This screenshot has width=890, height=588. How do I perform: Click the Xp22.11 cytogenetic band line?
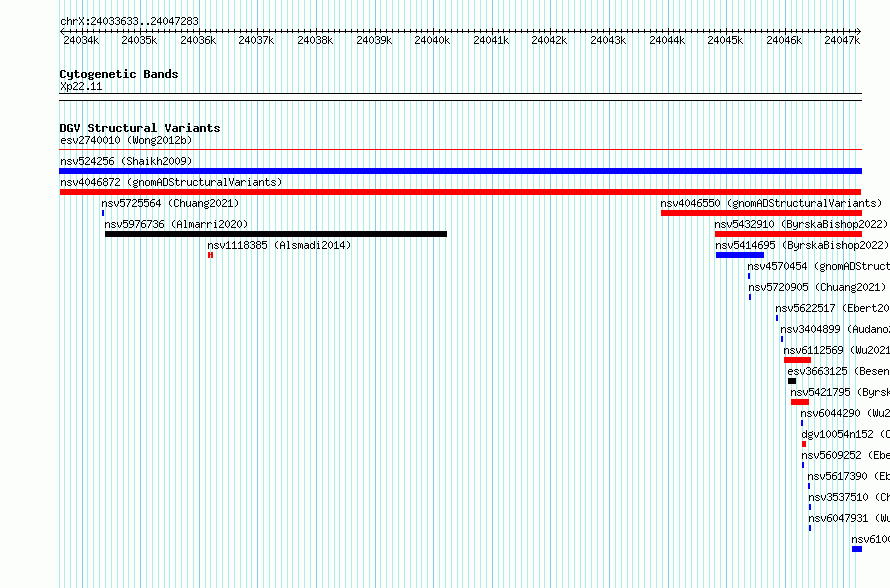[460, 97]
